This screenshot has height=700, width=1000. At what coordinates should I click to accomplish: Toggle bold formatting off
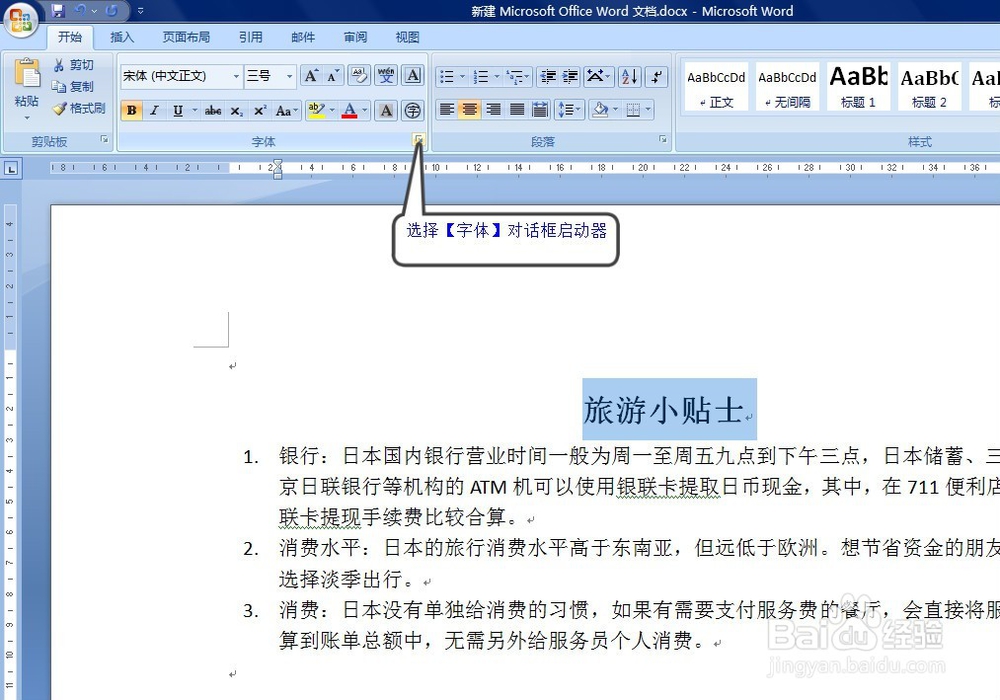click(x=132, y=110)
